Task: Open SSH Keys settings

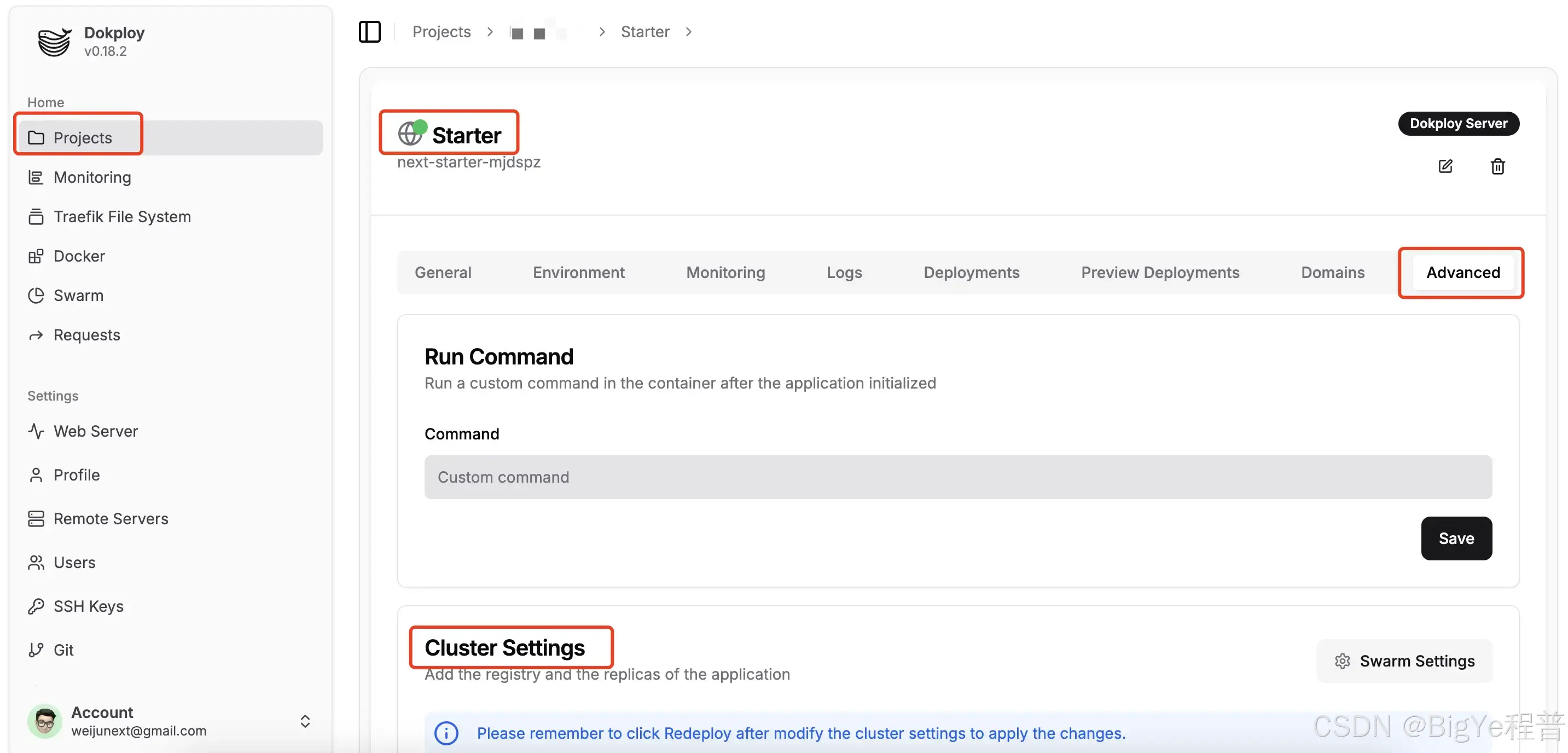Action: [88, 606]
